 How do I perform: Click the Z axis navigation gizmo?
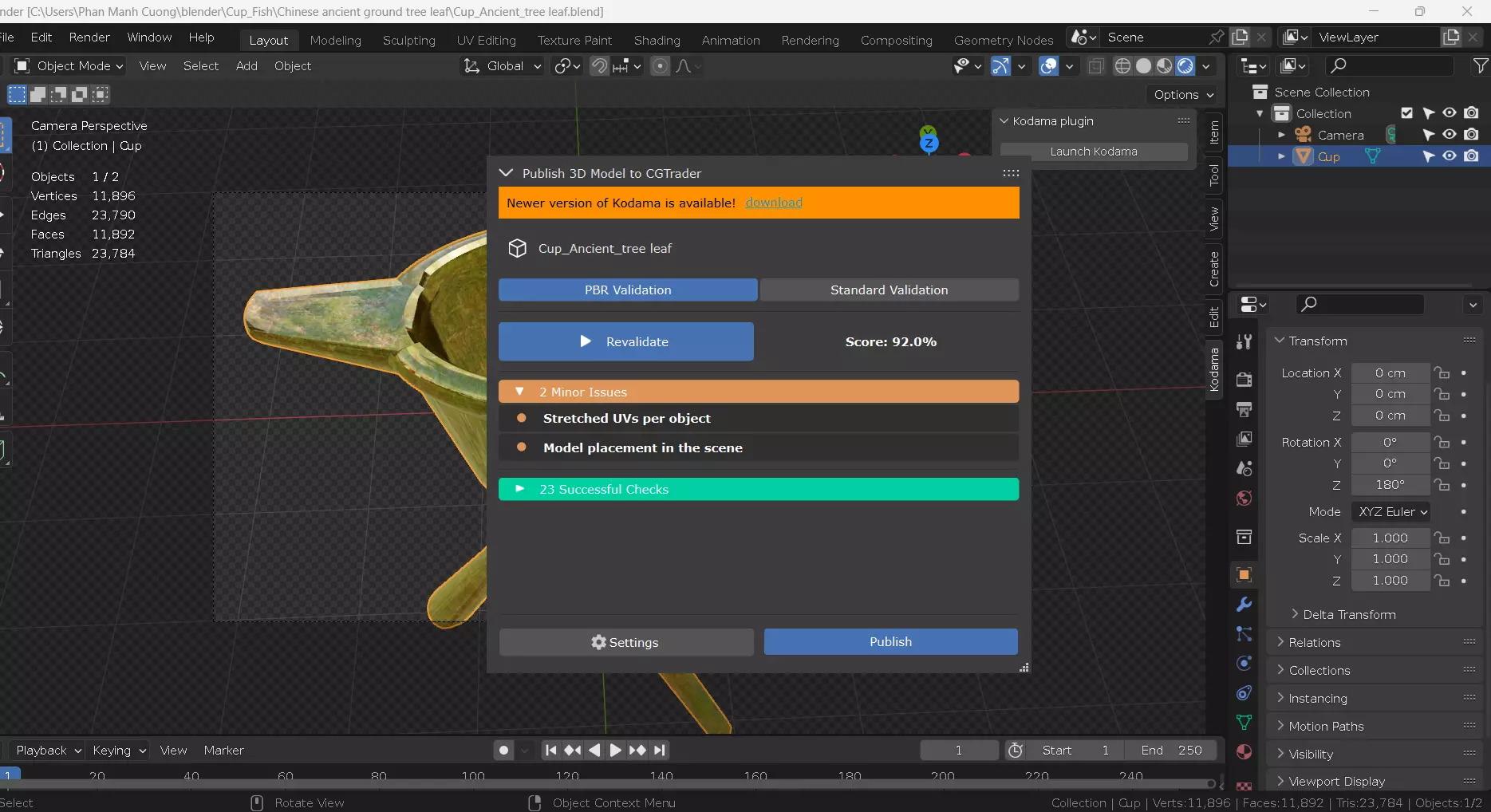point(929,144)
